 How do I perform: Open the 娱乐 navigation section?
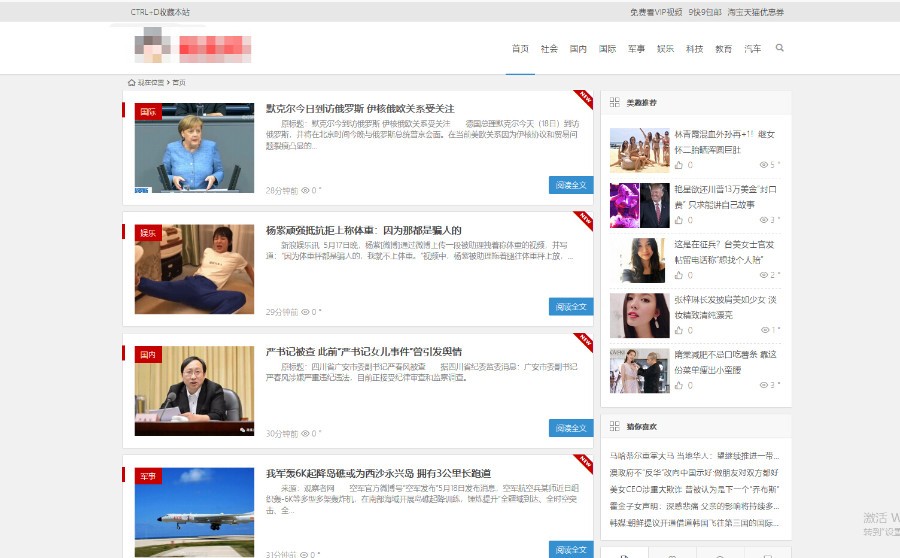point(665,49)
